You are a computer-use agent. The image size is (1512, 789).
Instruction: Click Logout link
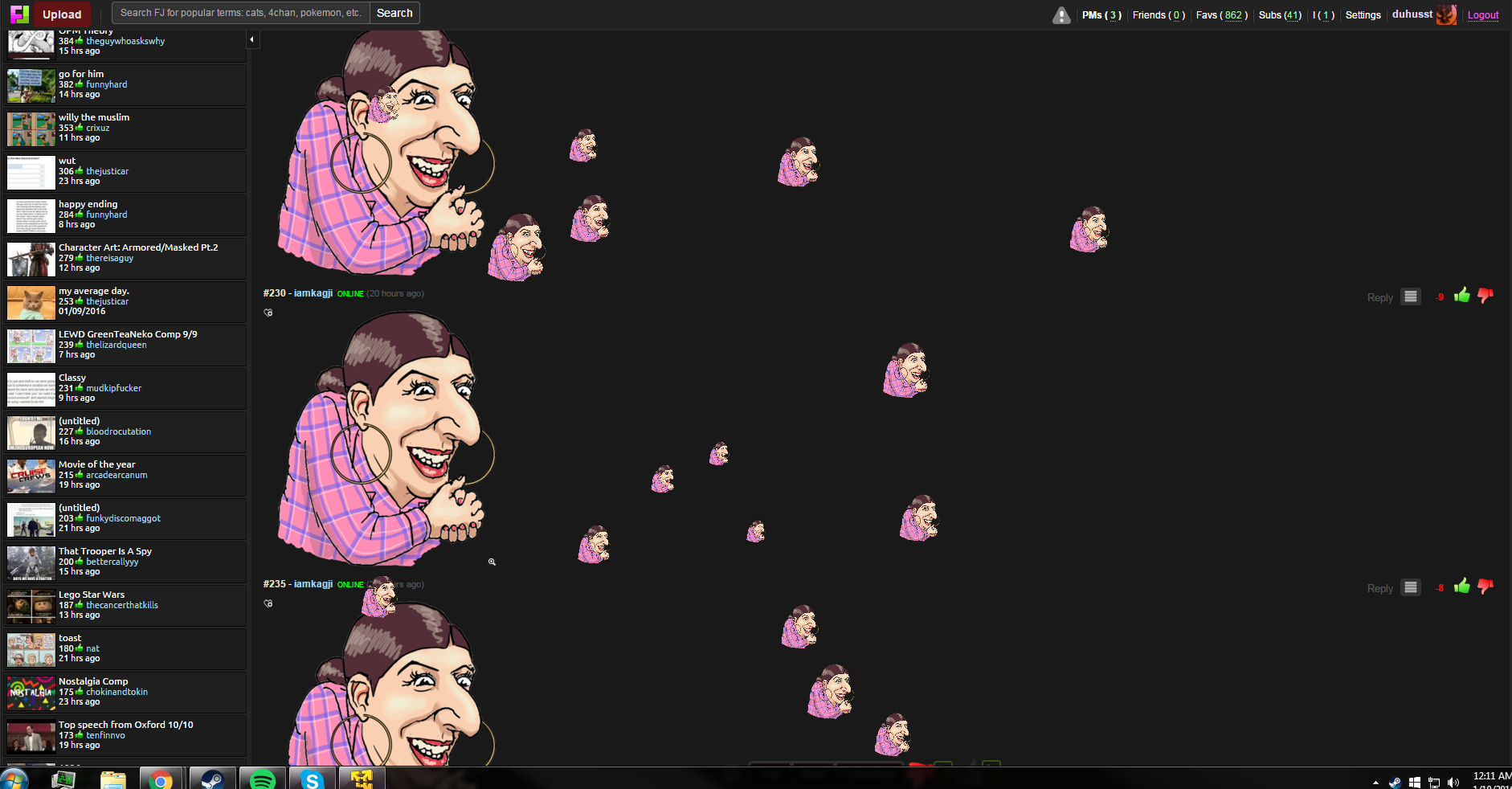[1482, 15]
